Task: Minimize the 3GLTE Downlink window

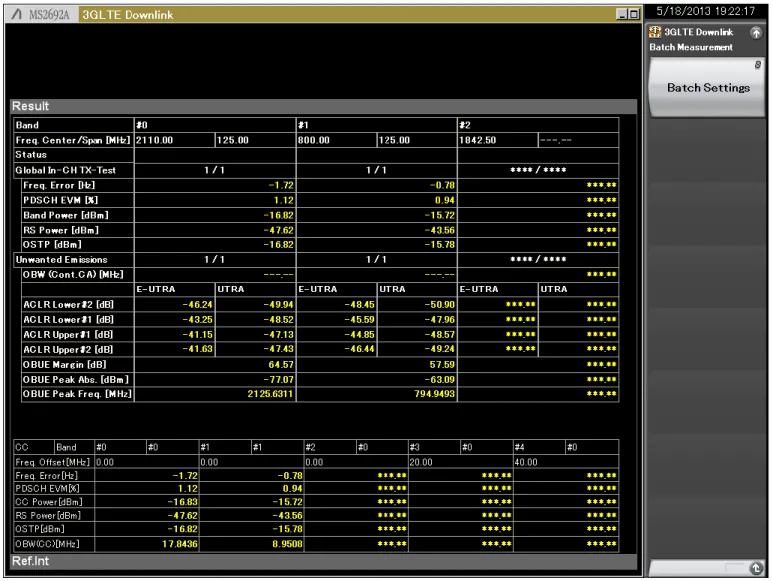Action: (622, 14)
